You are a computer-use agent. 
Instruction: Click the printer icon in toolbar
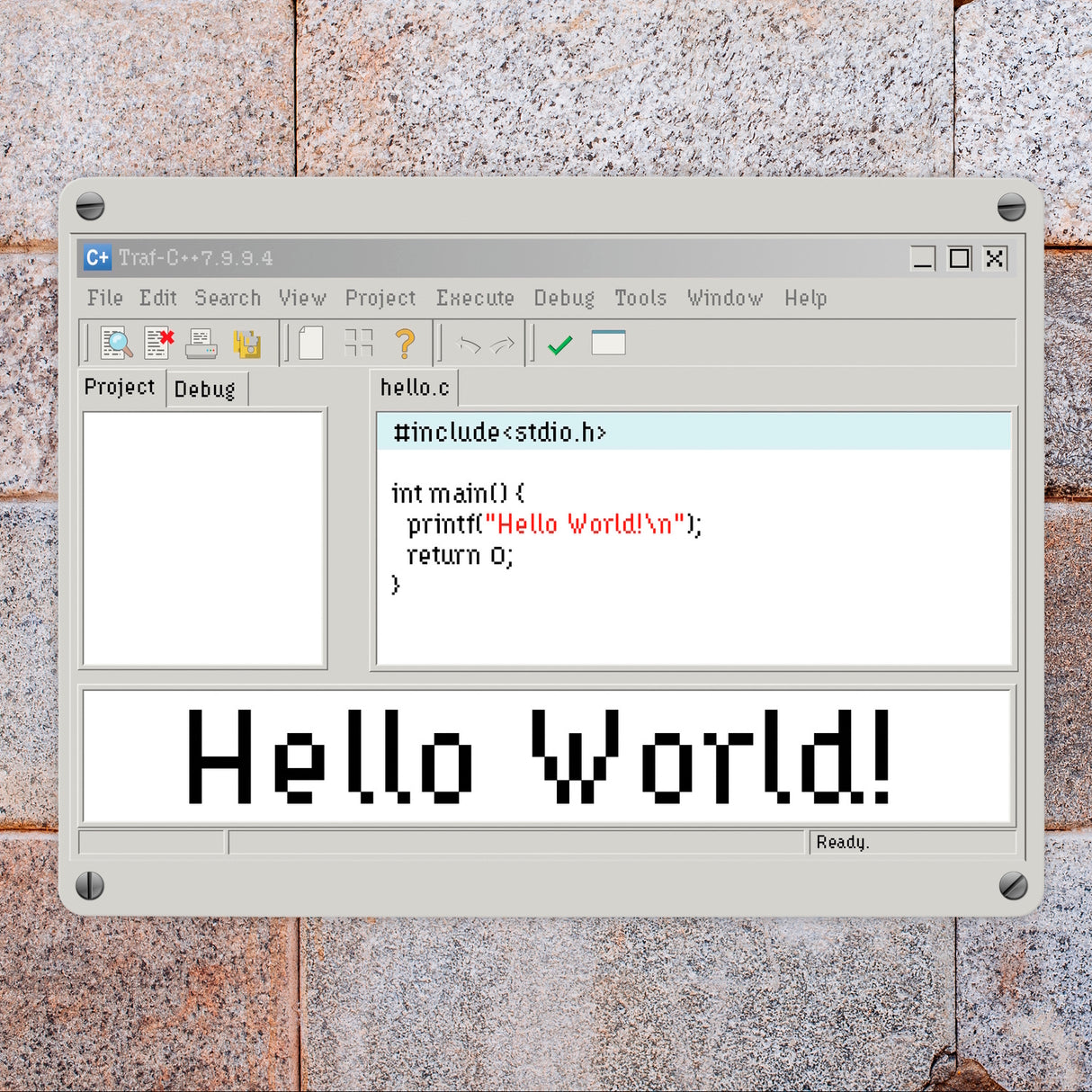(201, 344)
